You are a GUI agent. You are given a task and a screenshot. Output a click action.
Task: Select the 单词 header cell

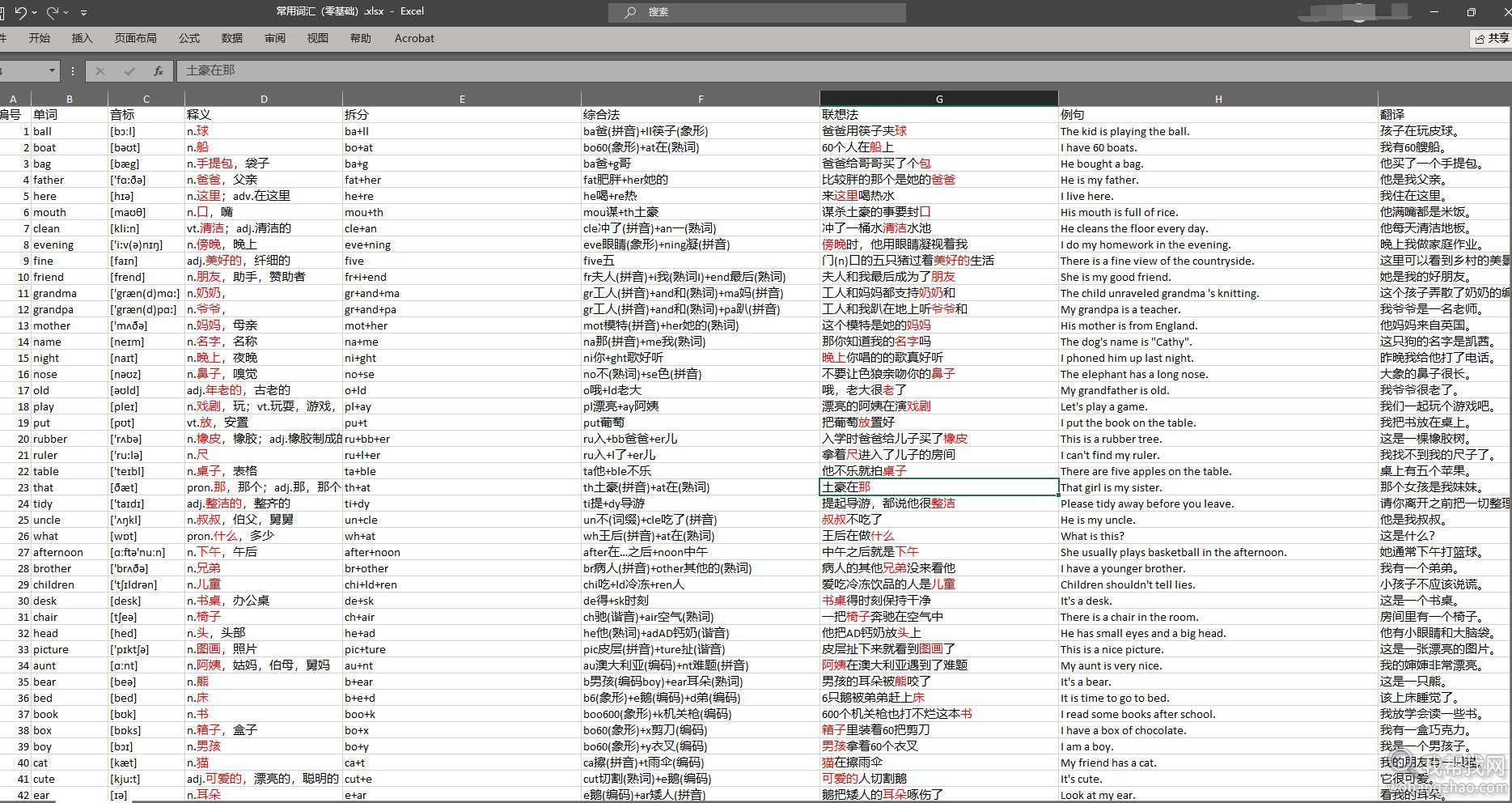(x=70, y=115)
